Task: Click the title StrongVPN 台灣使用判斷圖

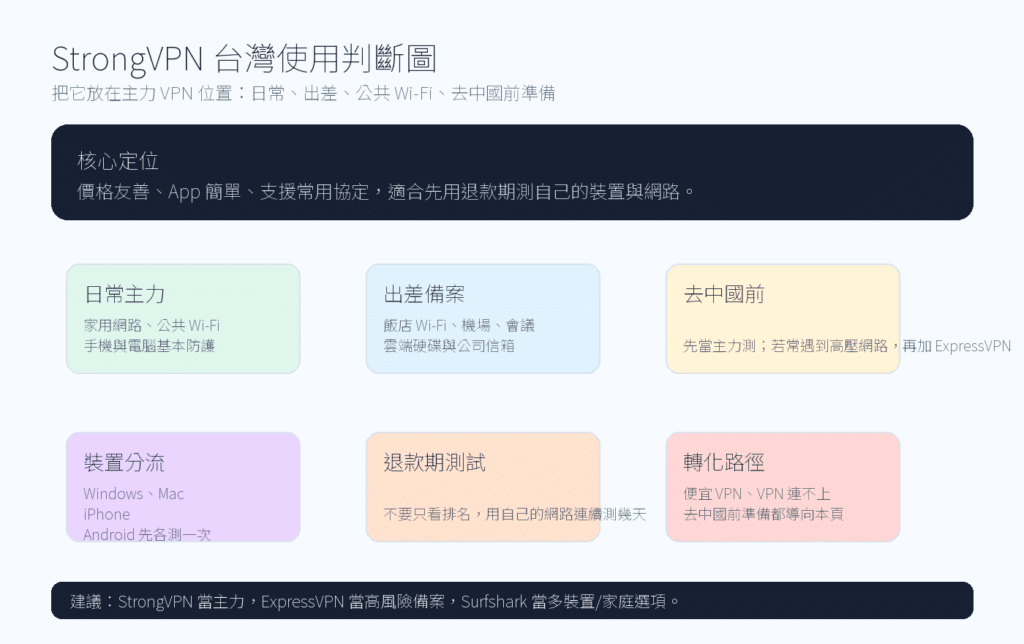Action: click(x=244, y=59)
